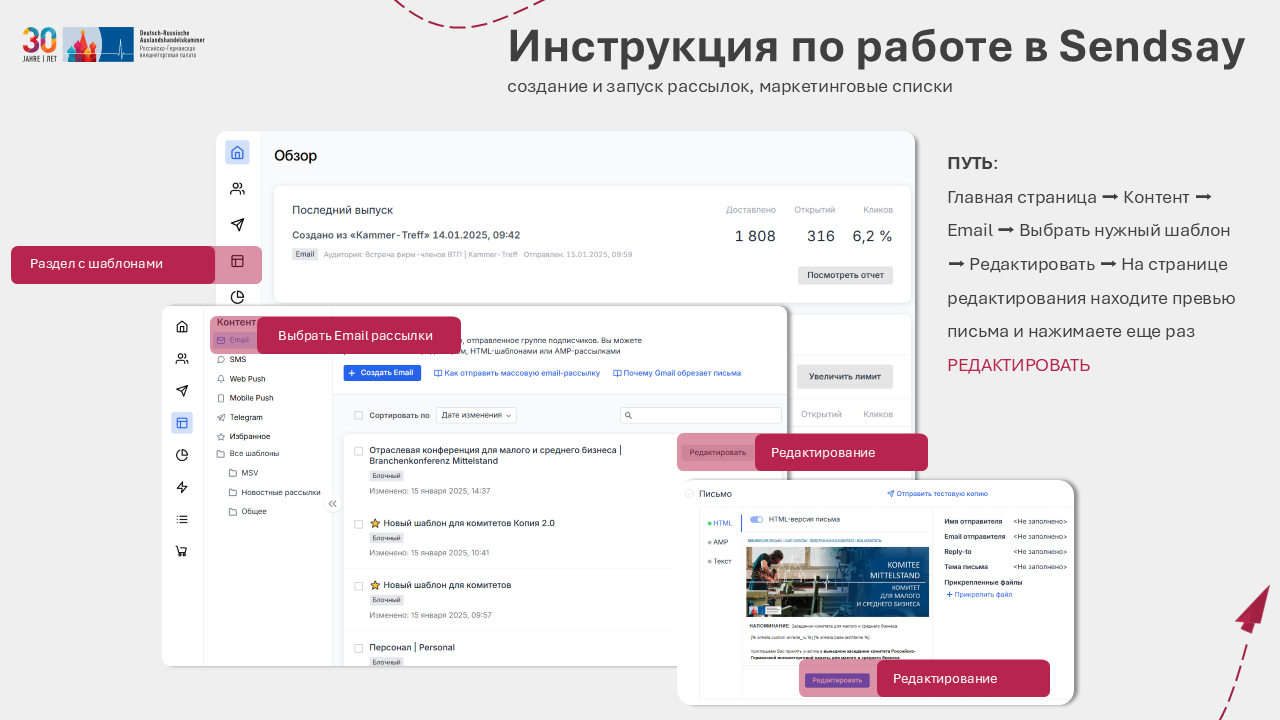
Task: Click Email отправителя Не заполнено value
Action: 1040,536
